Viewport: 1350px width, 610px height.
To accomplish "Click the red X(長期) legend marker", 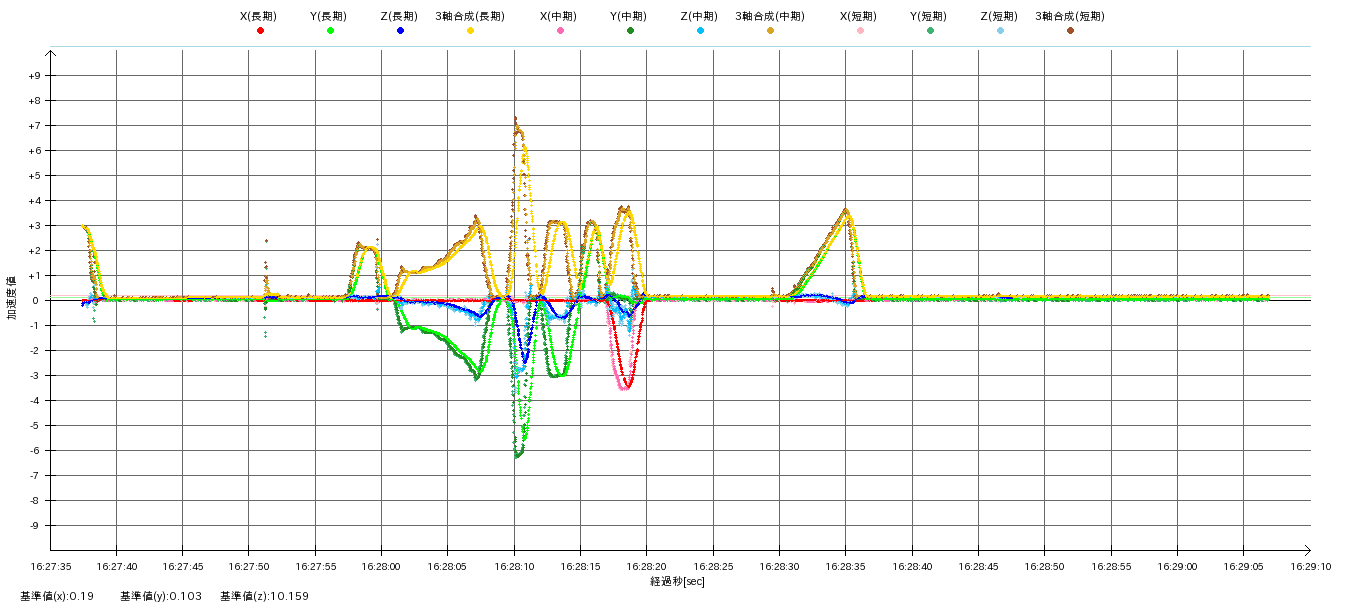I will [260, 31].
